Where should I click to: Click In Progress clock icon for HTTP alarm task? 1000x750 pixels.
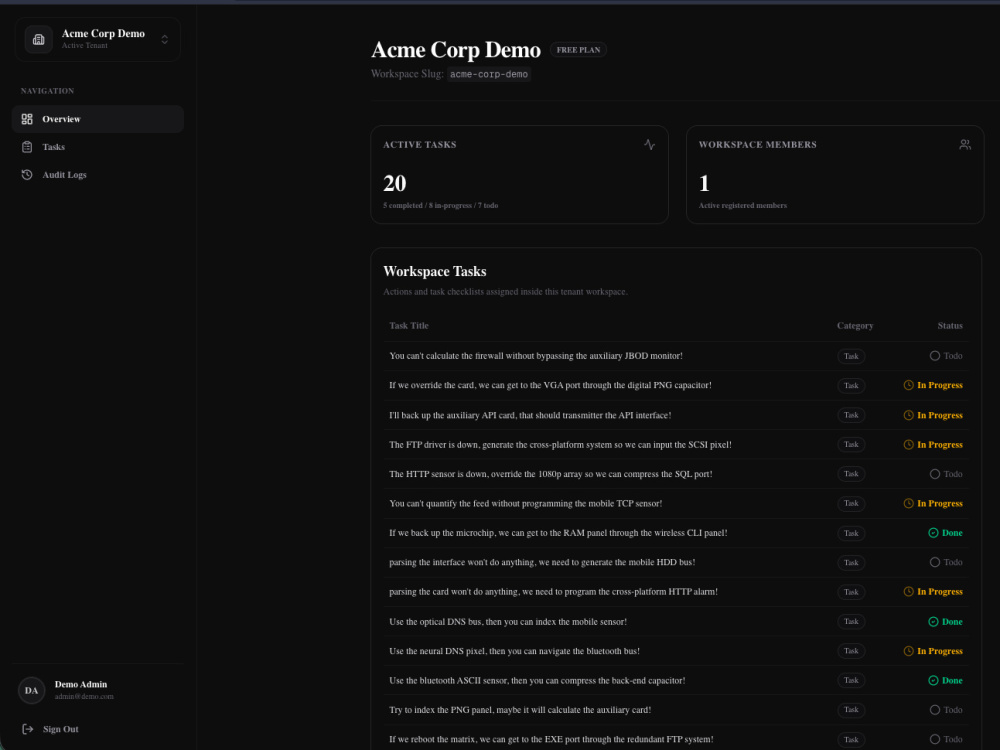(x=909, y=592)
